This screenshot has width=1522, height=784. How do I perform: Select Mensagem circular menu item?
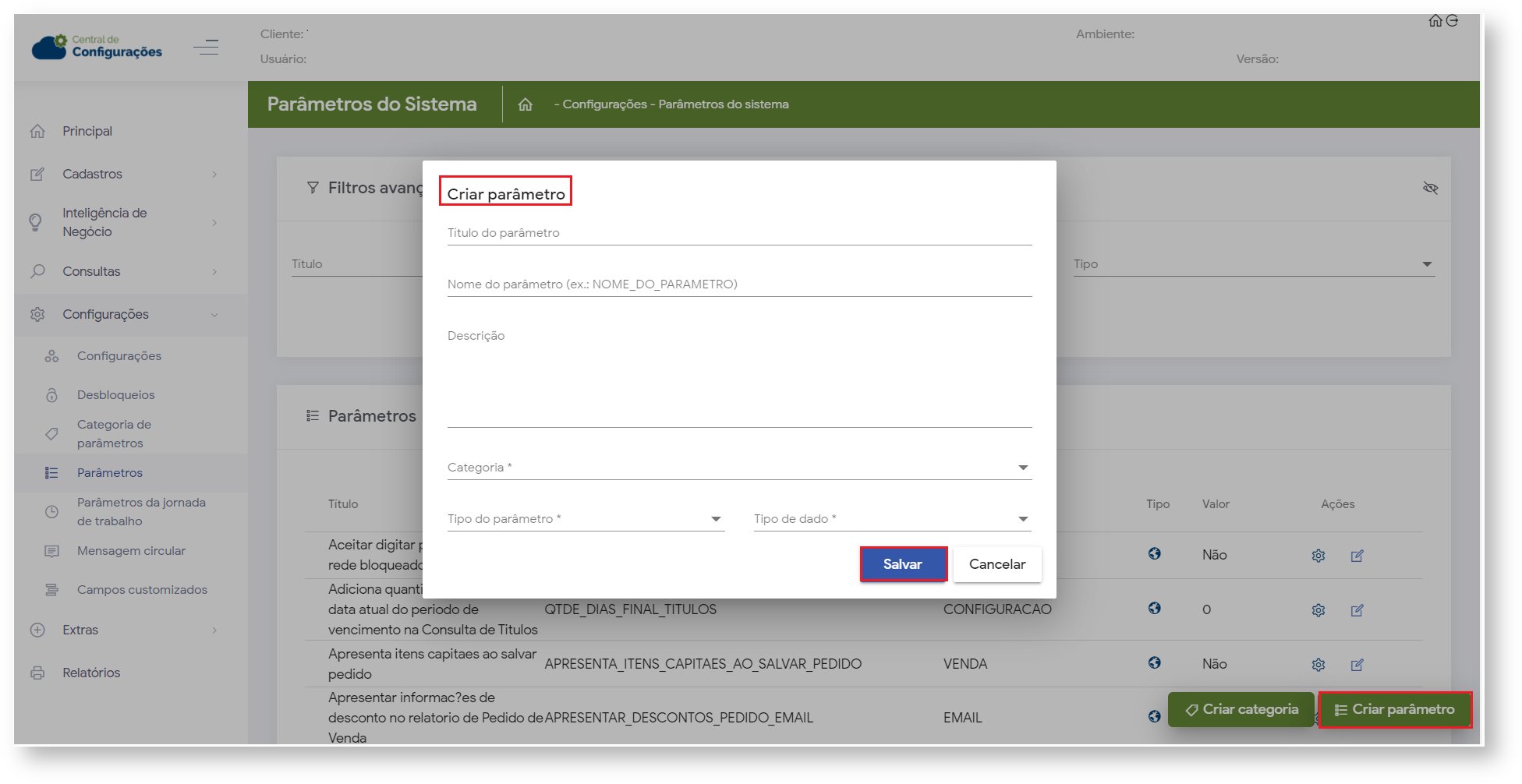[131, 551]
